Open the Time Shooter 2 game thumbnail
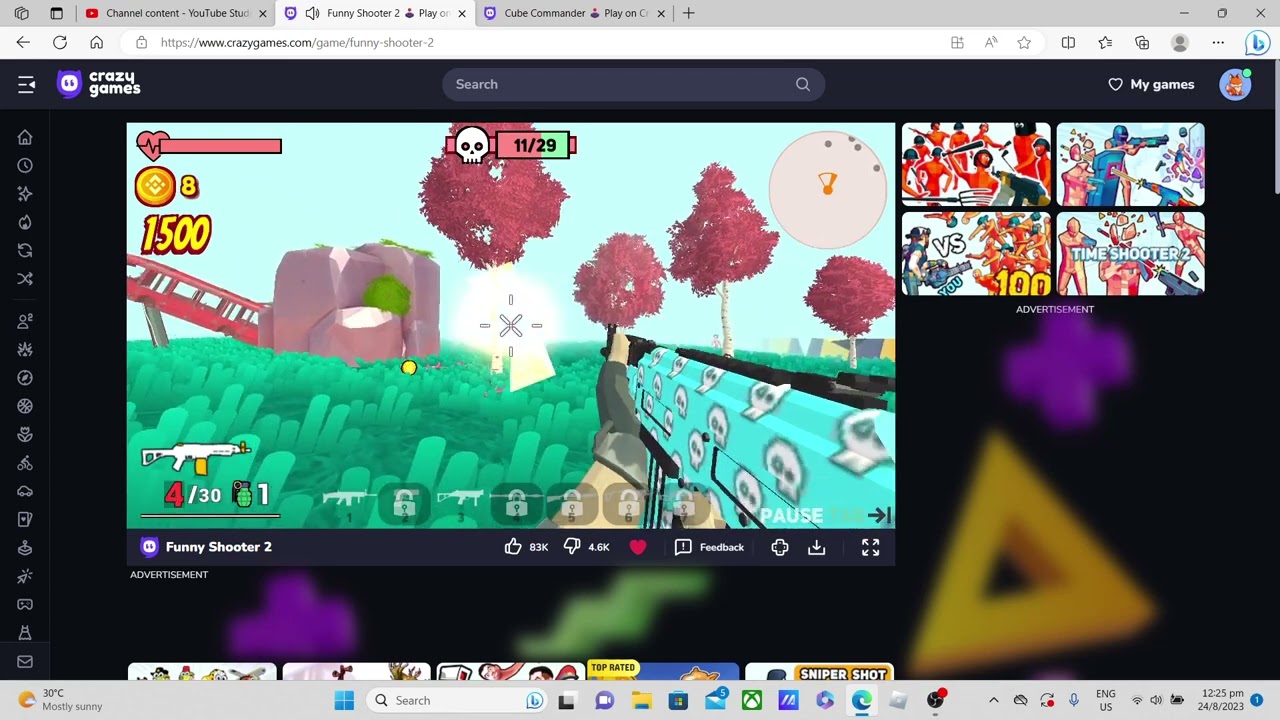 1131,254
